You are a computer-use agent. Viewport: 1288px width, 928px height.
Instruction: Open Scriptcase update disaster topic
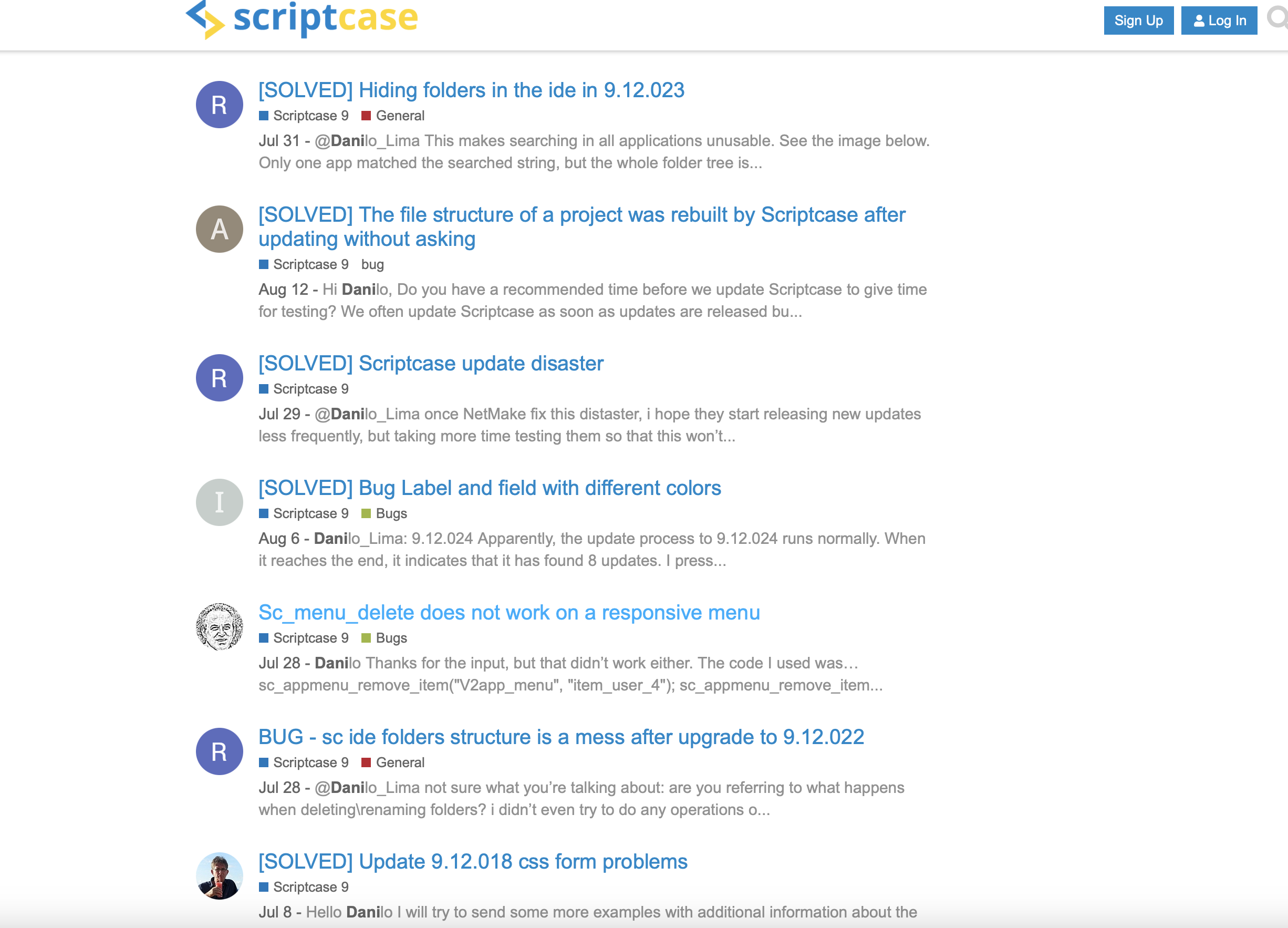pyautogui.click(x=430, y=364)
